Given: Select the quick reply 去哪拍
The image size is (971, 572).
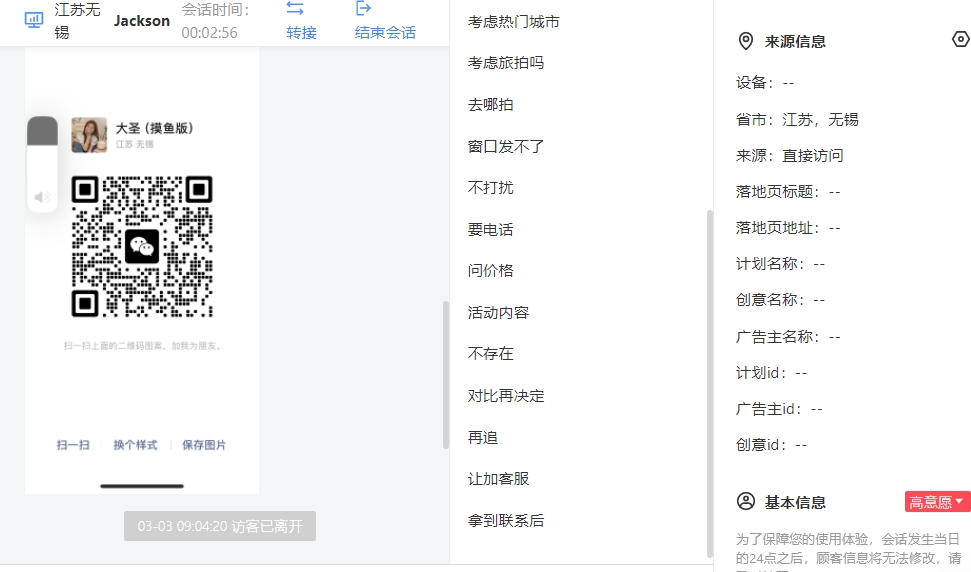Looking at the screenshot, I should pos(490,105).
